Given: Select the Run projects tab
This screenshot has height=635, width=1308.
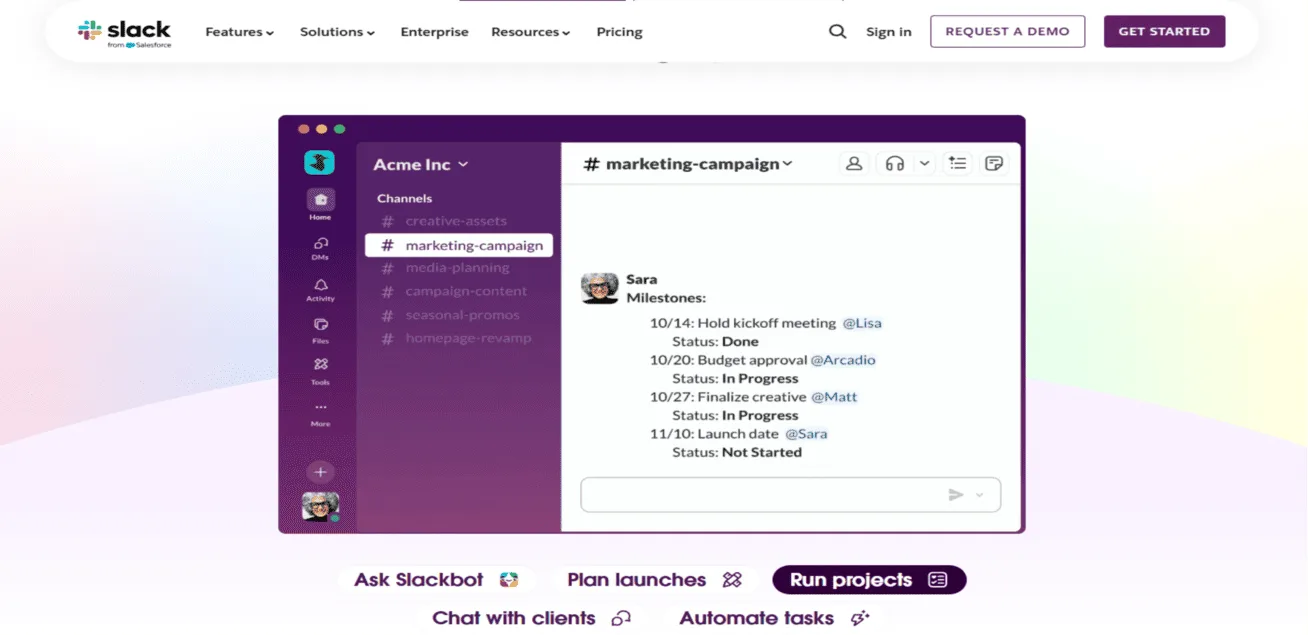Looking at the screenshot, I should tap(869, 580).
